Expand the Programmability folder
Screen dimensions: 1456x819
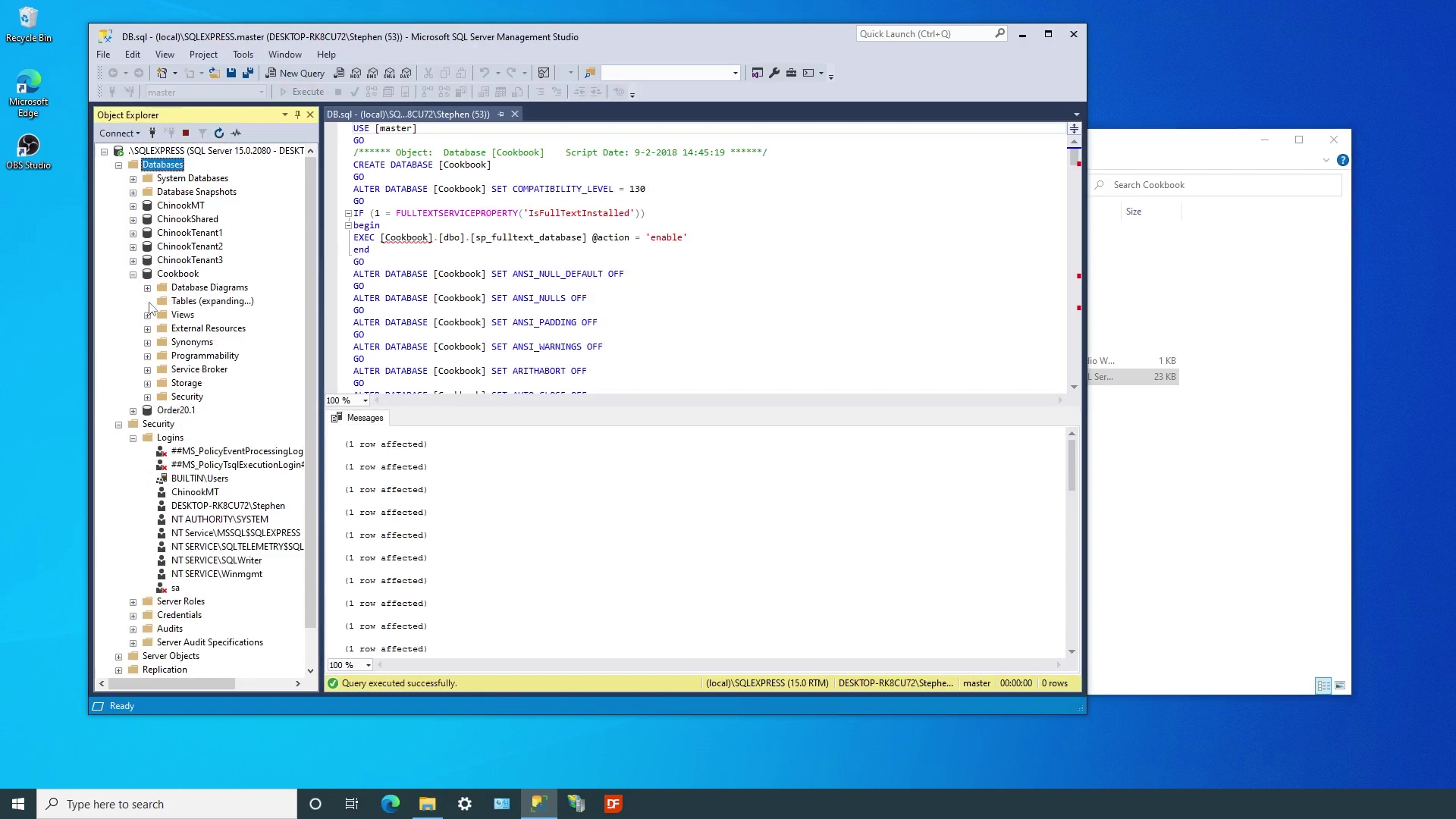tap(148, 356)
